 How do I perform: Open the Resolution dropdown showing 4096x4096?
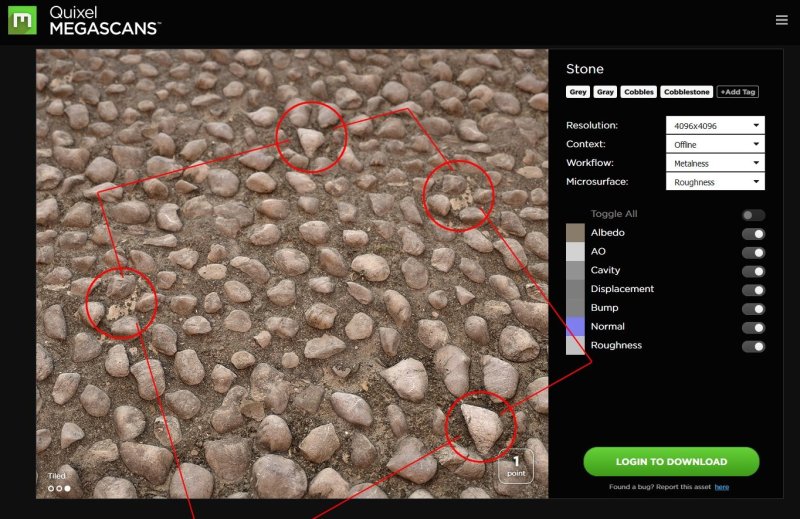(715, 126)
